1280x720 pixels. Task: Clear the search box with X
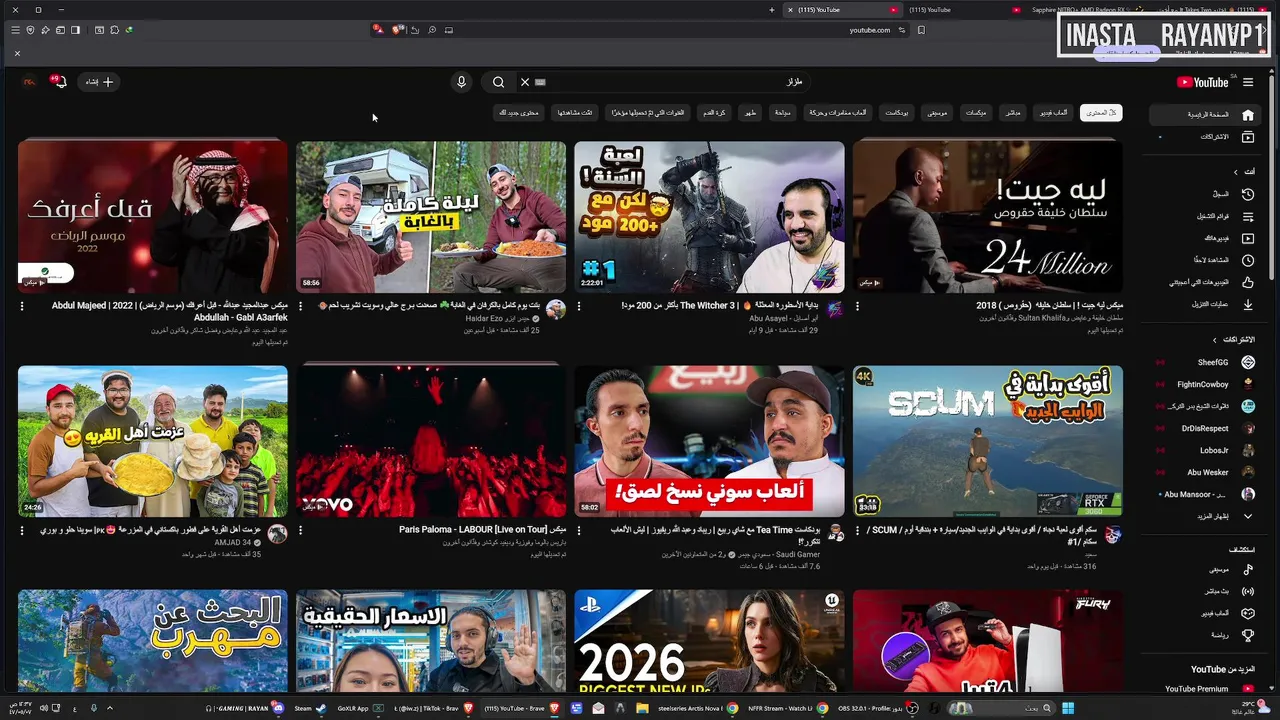tap(524, 82)
